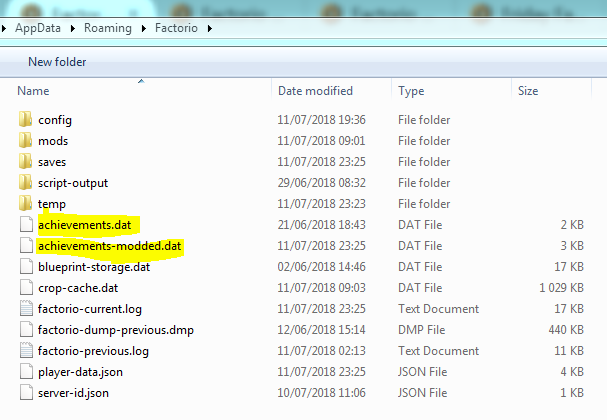The height and width of the screenshot is (420, 607).
Task: Expand the arrow after Roaming in breadcrumb
Action: (x=140, y=28)
